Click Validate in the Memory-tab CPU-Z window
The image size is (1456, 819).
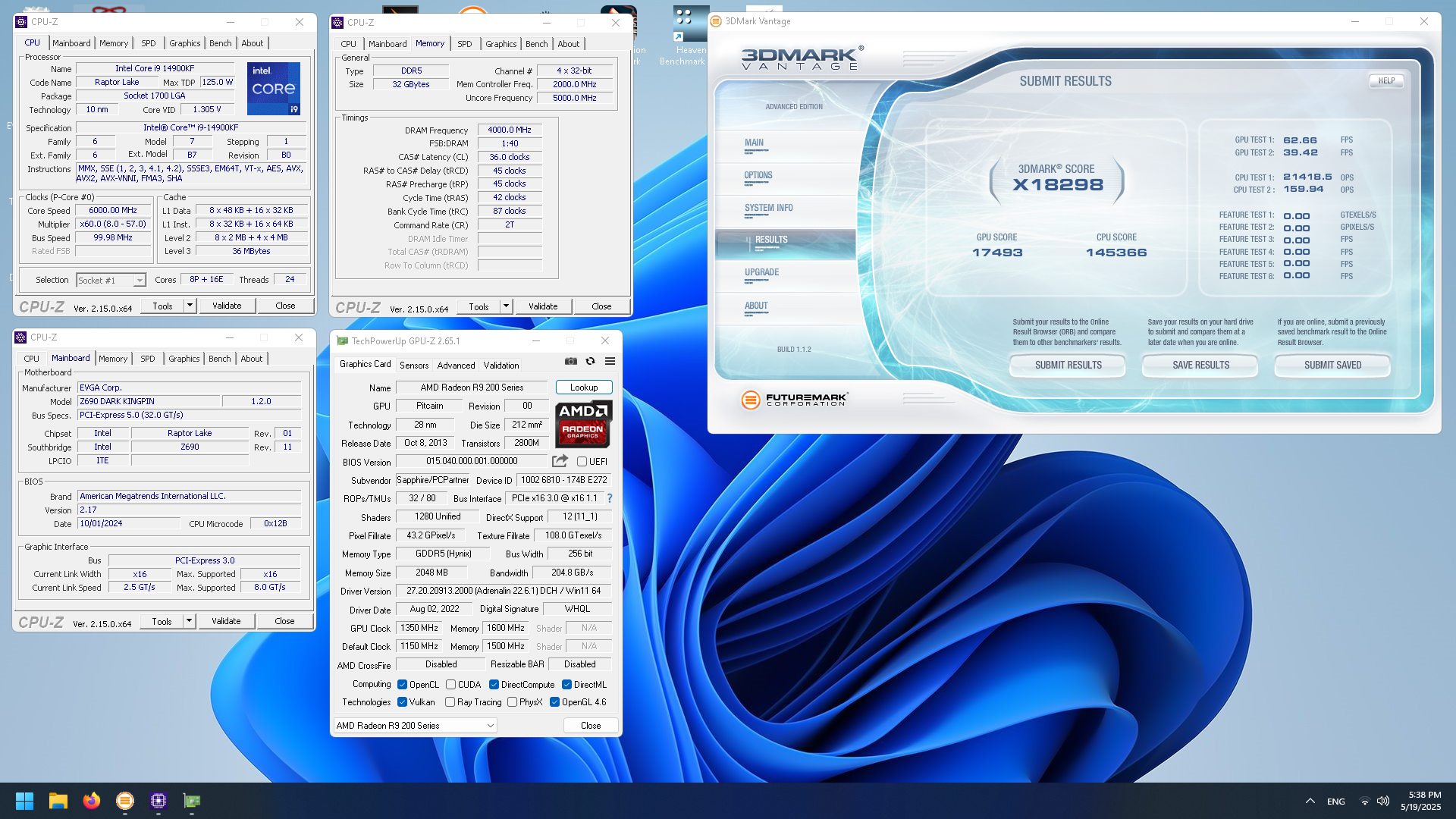point(543,306)
